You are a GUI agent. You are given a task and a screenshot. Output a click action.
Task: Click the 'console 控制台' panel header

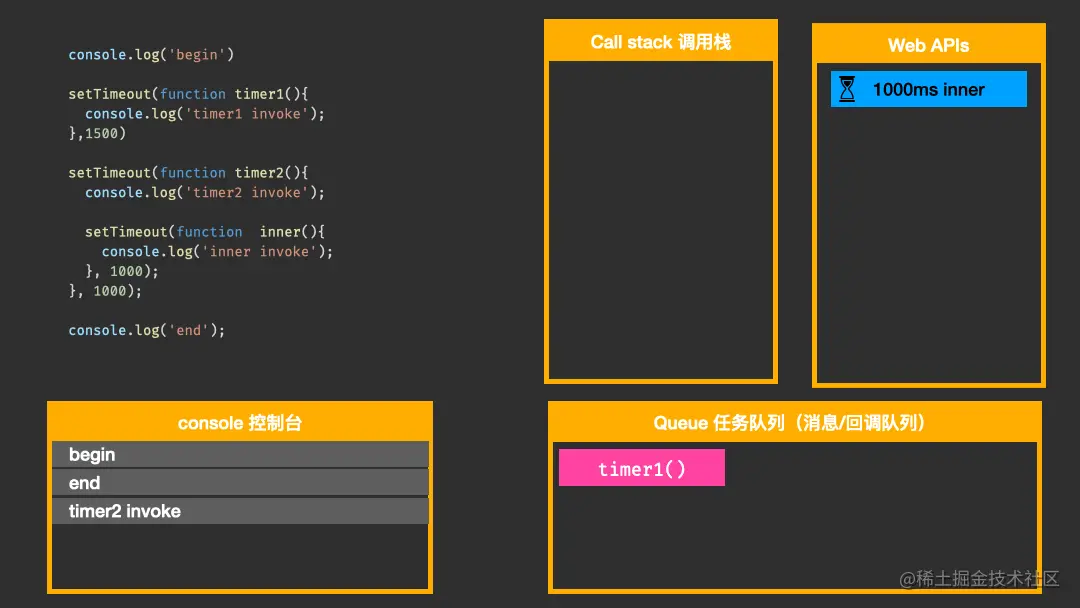240,422
